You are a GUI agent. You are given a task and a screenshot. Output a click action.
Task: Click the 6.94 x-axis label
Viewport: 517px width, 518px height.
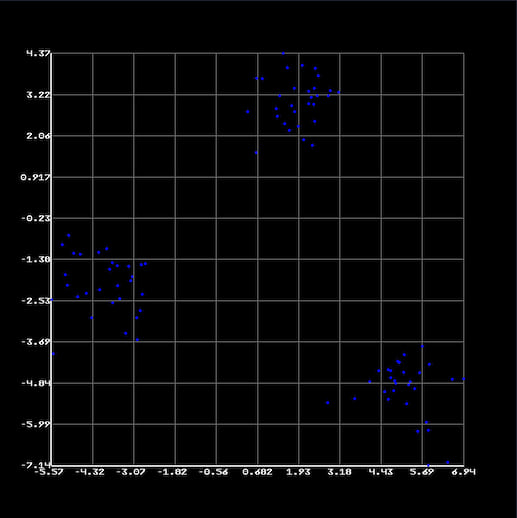pos(464,472)
